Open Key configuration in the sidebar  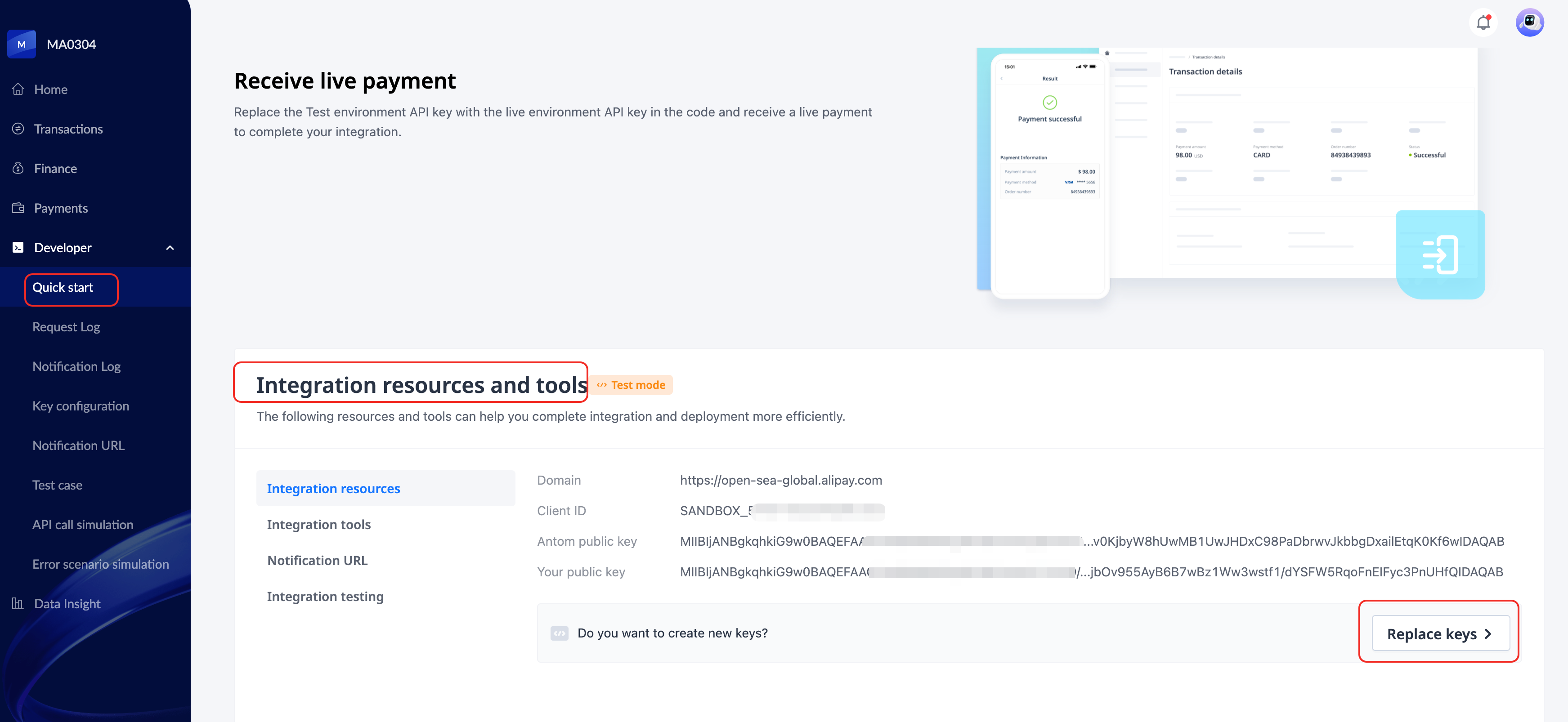coord(81,406)
